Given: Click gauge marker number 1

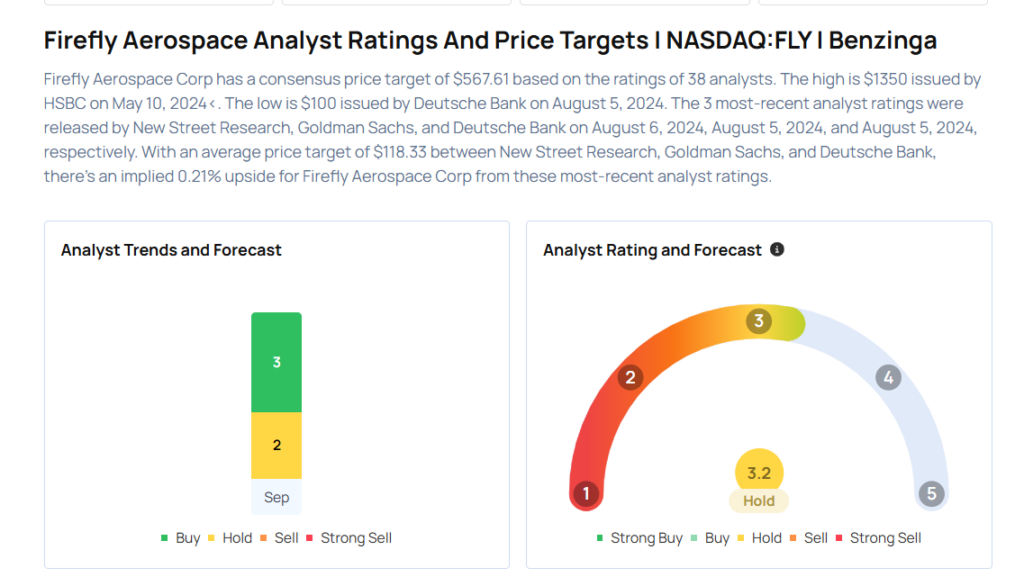Looking at the screenshot, I should pyautogui.click(x=586, y=493).
